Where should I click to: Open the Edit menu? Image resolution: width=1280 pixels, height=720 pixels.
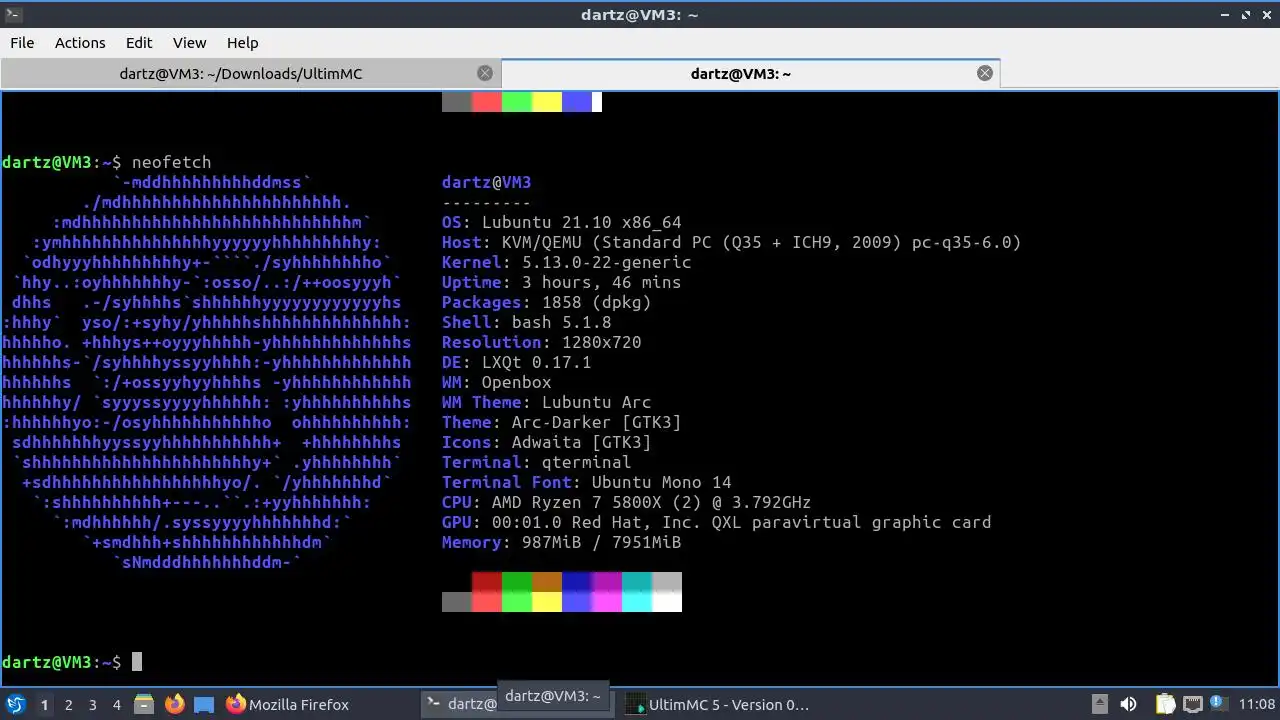pos(139,43)
